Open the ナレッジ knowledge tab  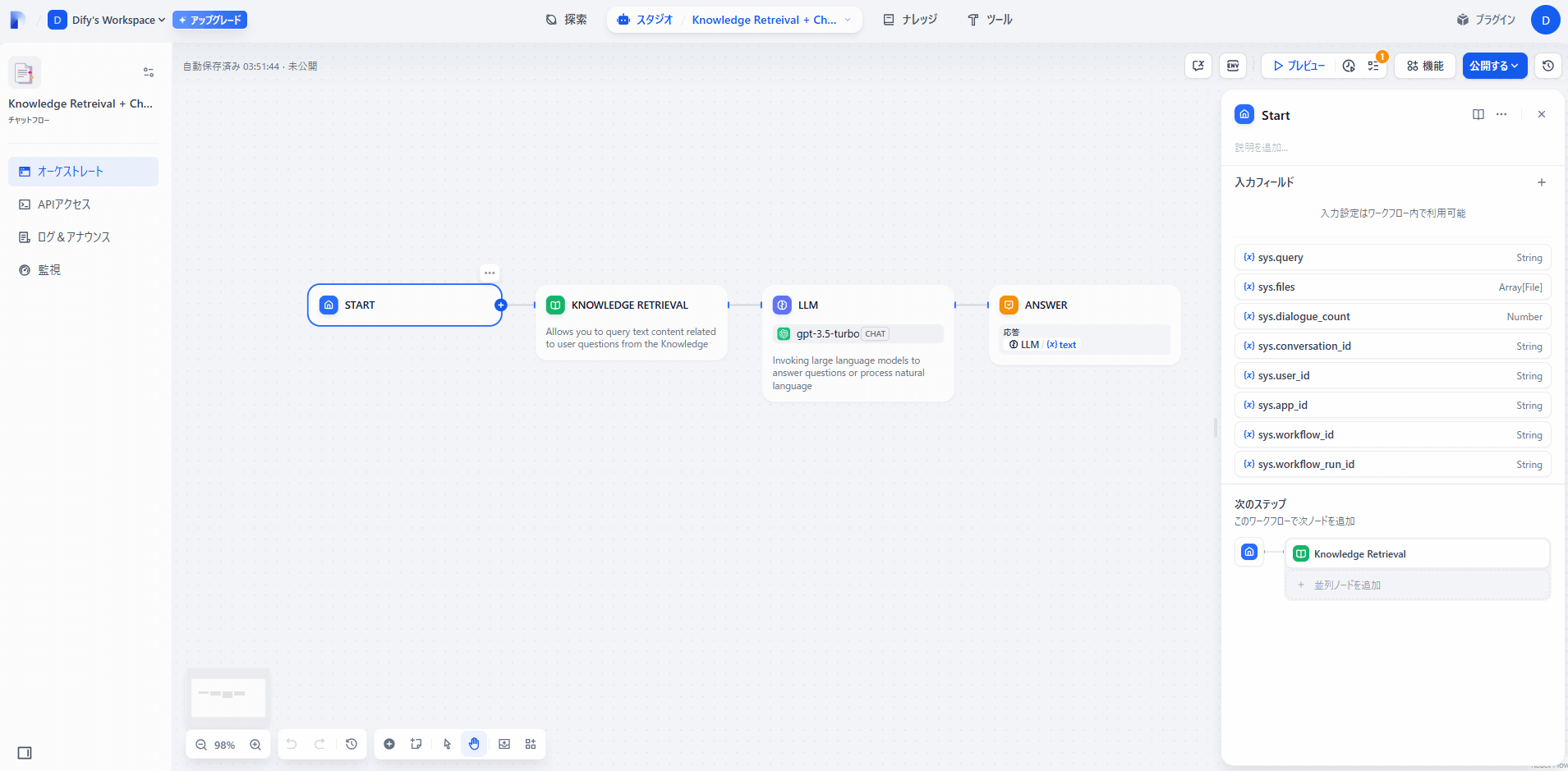click(910, 20)
